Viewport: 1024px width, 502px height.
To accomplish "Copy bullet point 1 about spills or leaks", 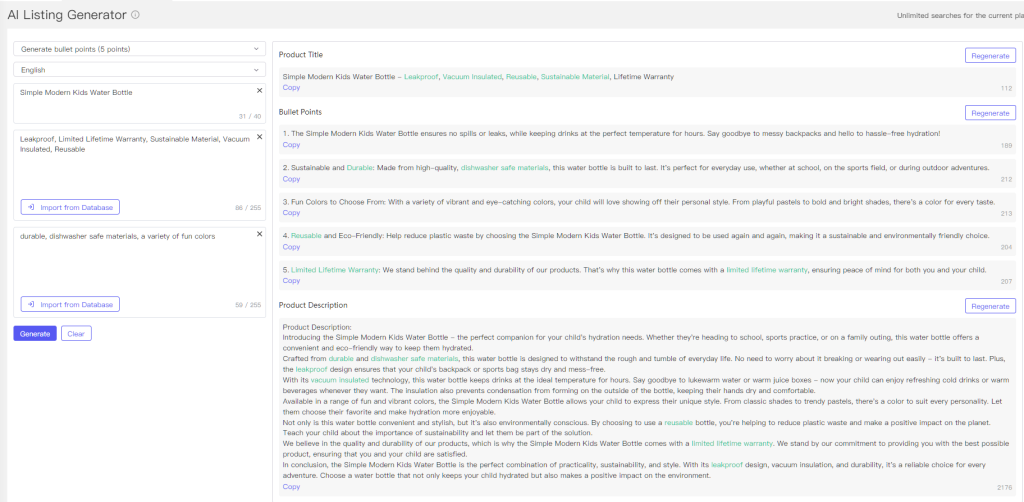I will click(291, 145).
